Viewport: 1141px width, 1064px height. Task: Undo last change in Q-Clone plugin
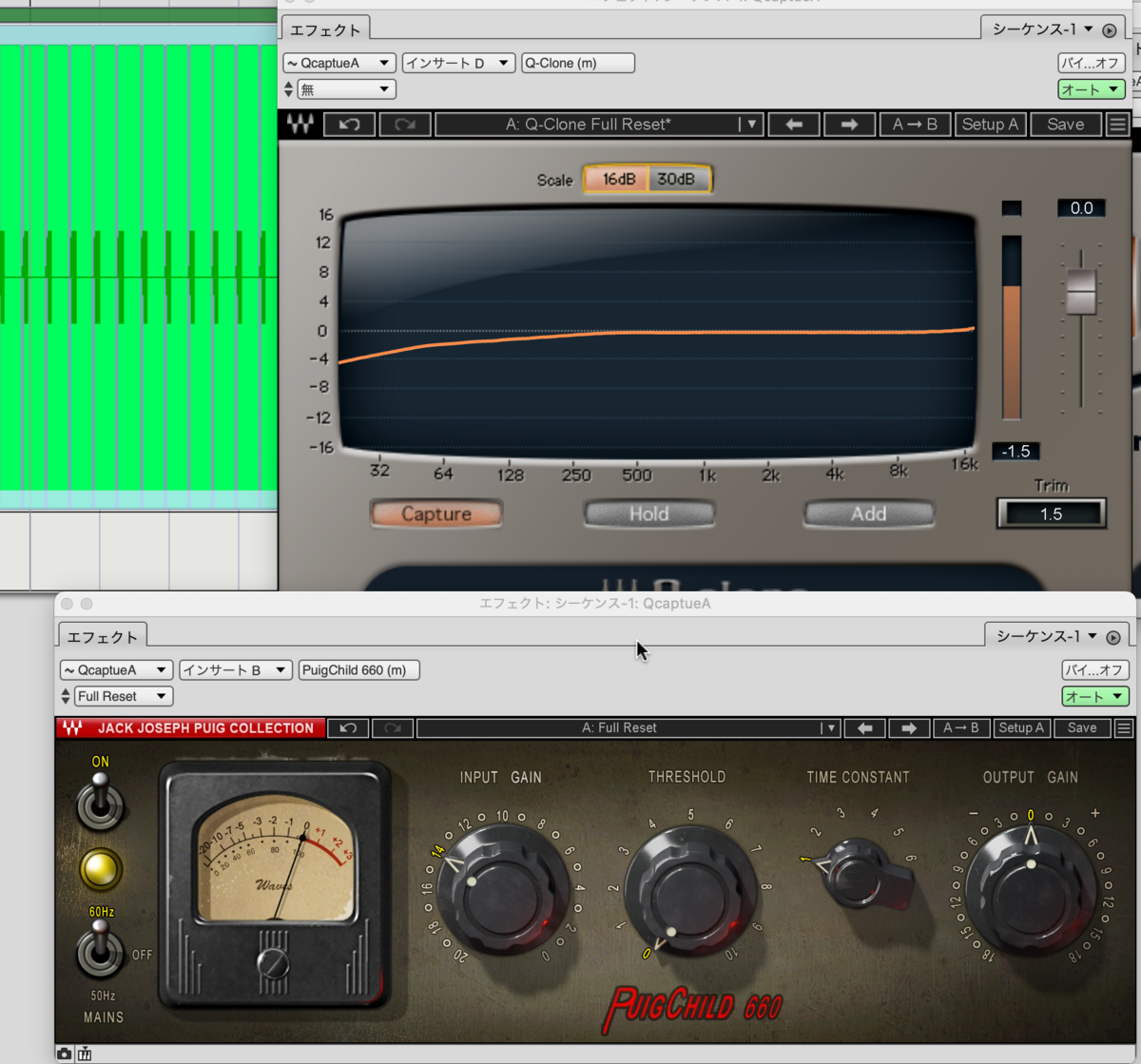tap(349, 125)
